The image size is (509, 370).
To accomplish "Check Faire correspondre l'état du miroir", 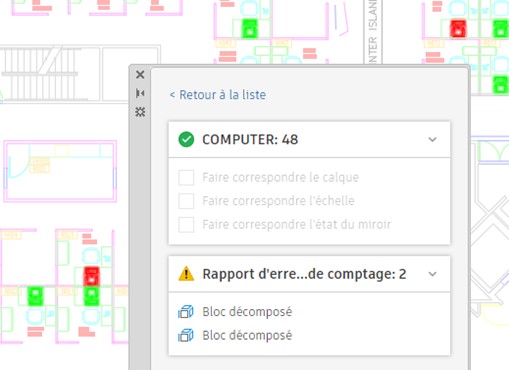I will [186, 225].
